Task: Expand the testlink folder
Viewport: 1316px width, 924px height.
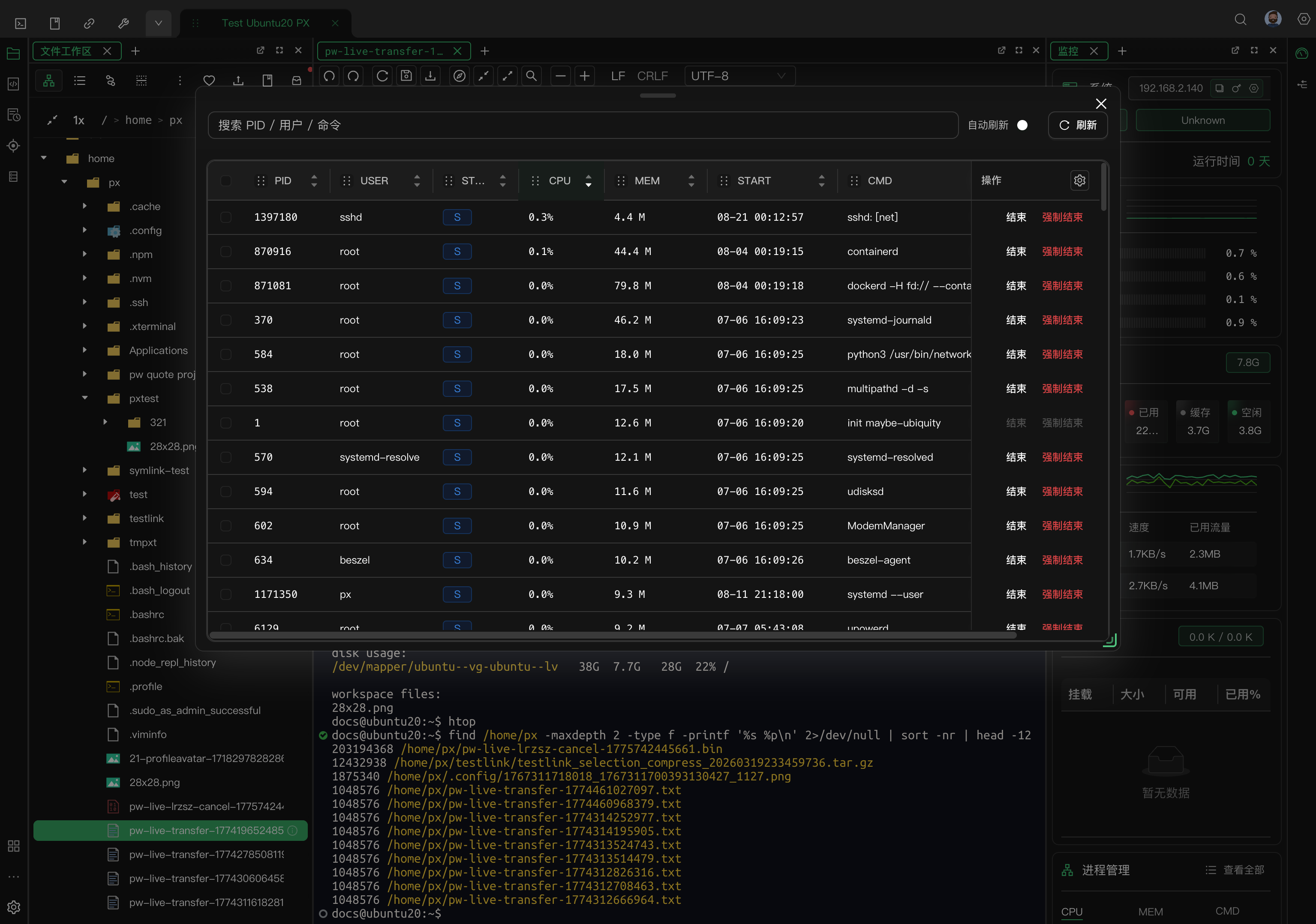Action: (x=85, y=518)
